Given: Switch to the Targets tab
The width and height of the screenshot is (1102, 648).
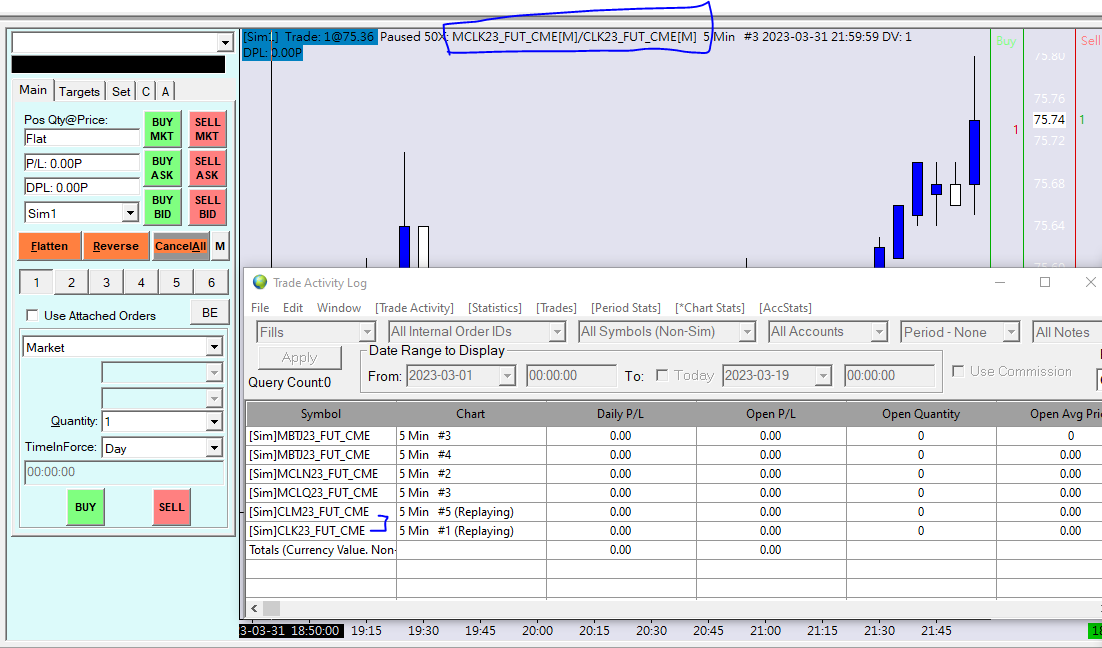Looking at the screenshot, I should click(79, 91).
